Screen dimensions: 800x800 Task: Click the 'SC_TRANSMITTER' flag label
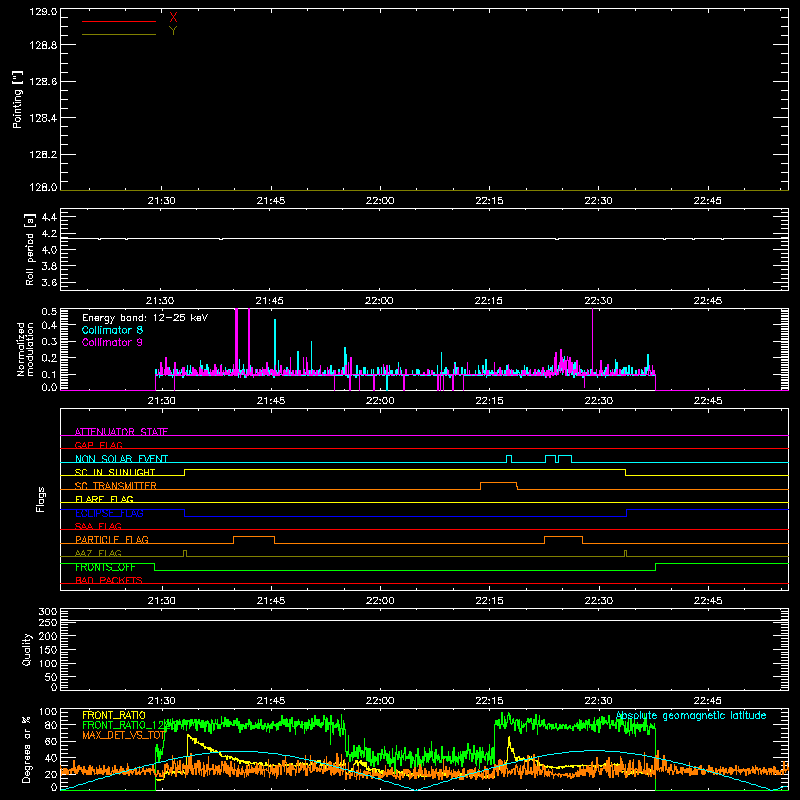tap(116, 486)
